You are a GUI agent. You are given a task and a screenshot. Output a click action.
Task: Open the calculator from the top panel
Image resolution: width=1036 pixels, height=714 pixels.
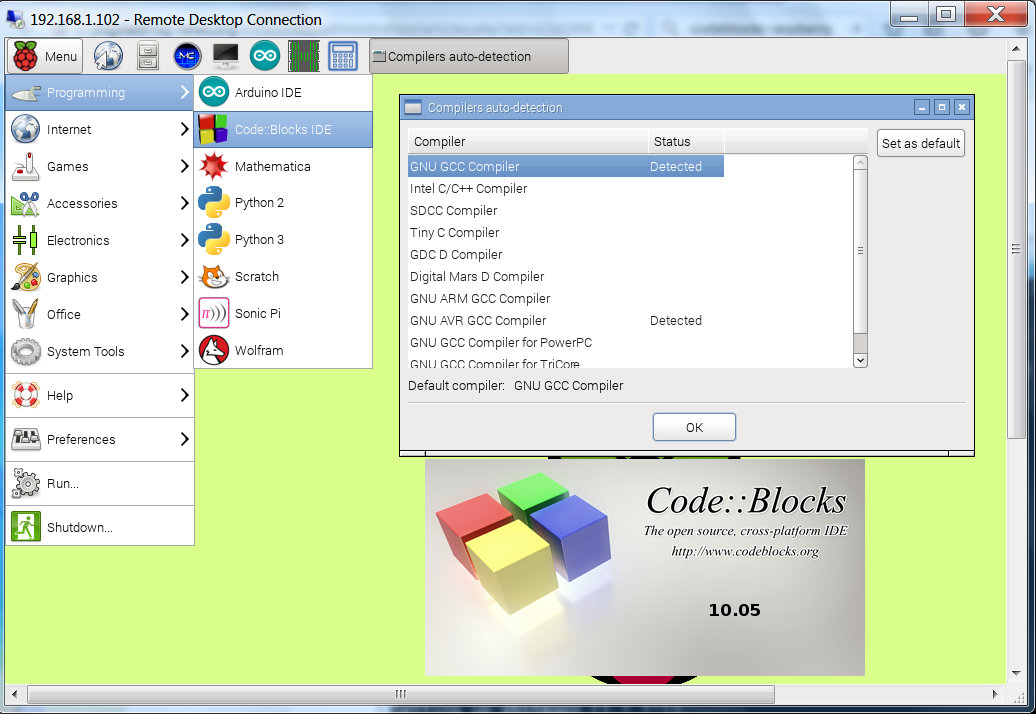(343, 57)
